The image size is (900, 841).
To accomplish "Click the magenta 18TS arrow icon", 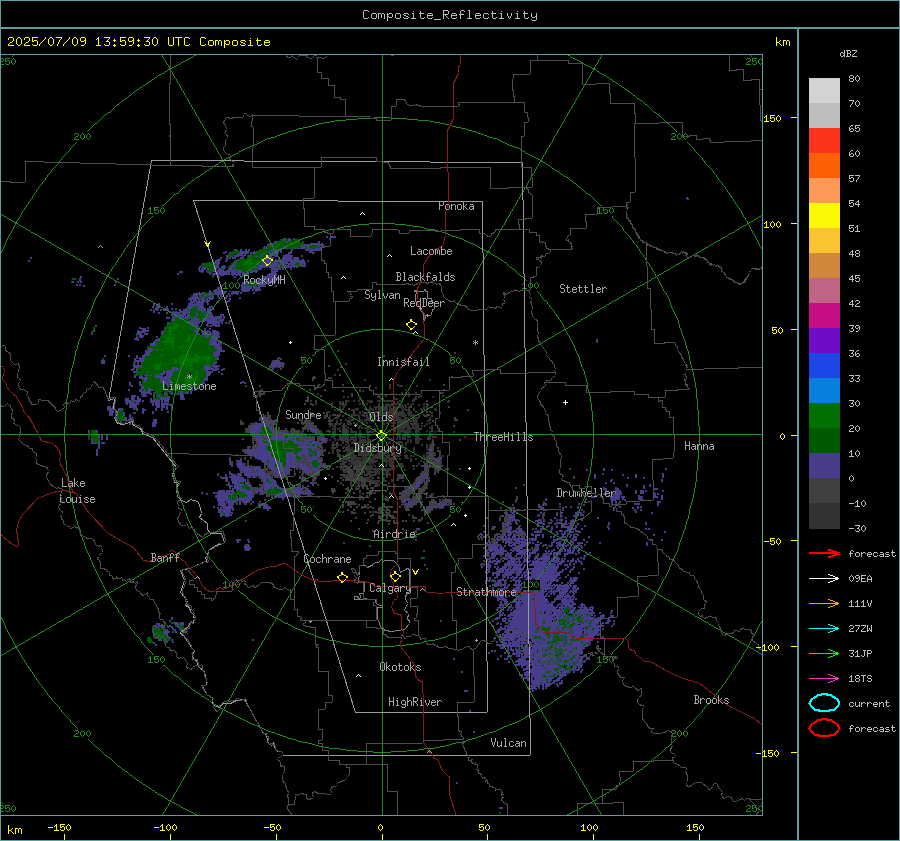I will 824,679.
